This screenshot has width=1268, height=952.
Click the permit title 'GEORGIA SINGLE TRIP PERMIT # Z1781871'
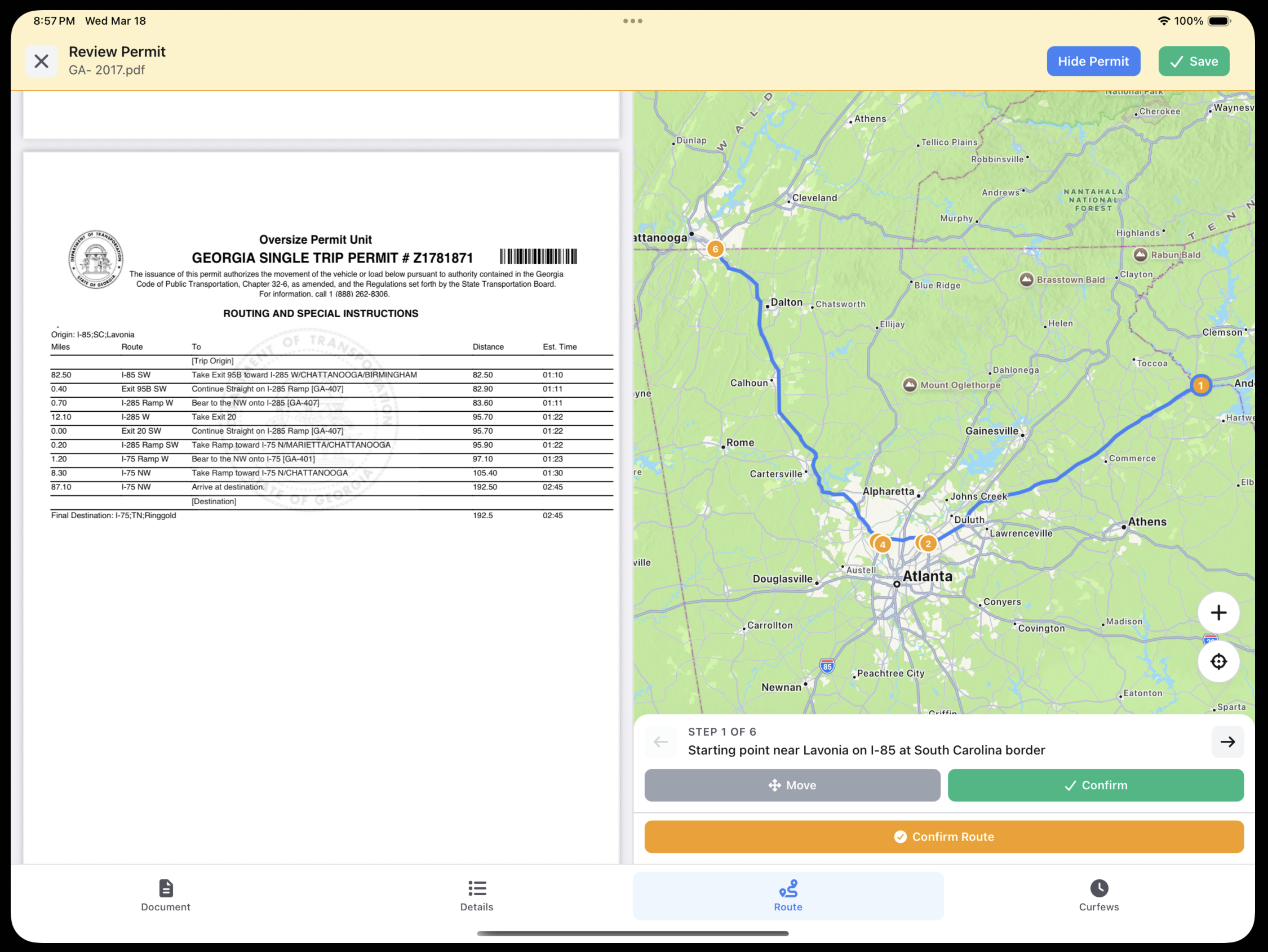[332, 258]
